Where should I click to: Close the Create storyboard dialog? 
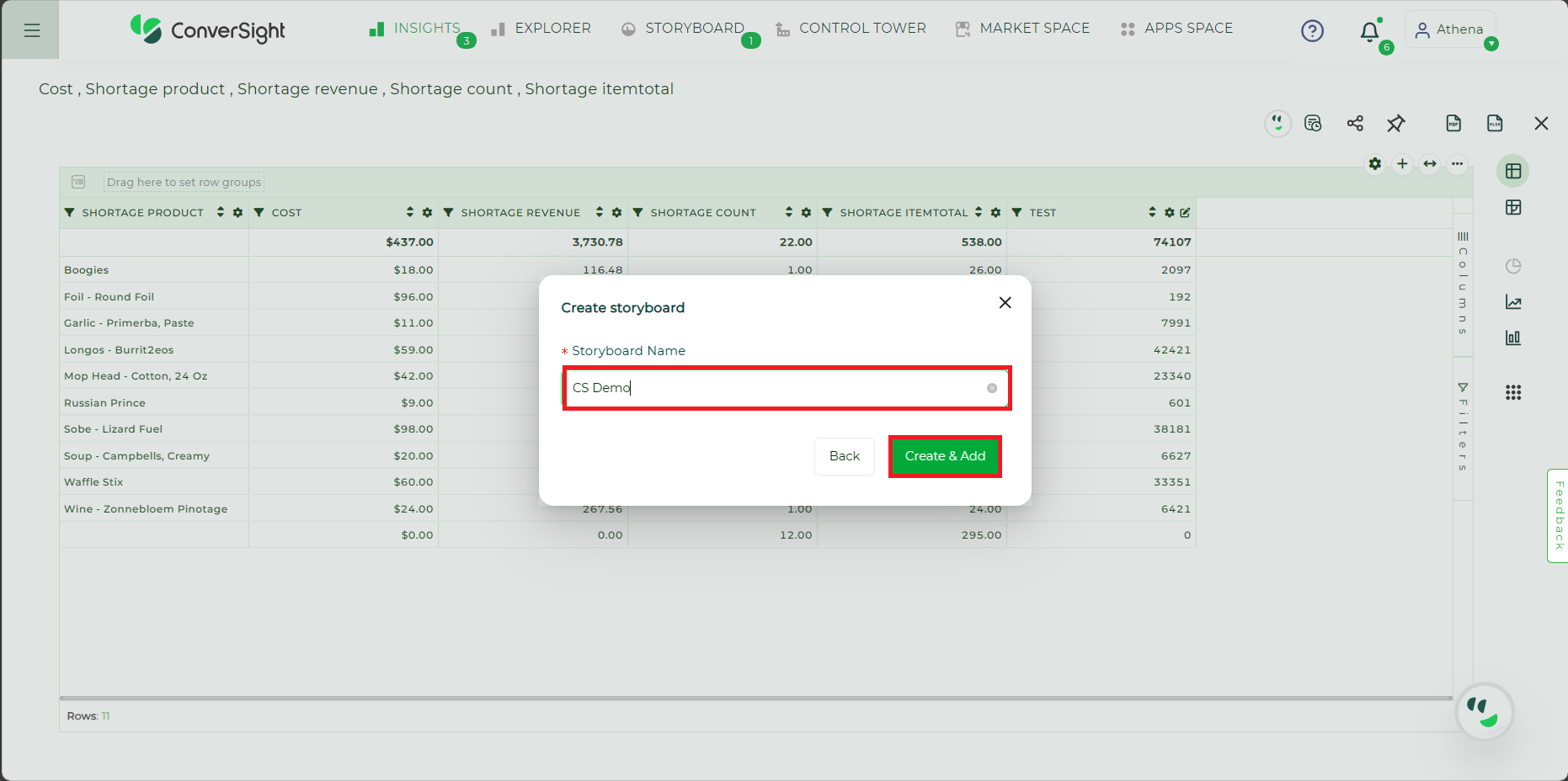tap(1005, 303)
